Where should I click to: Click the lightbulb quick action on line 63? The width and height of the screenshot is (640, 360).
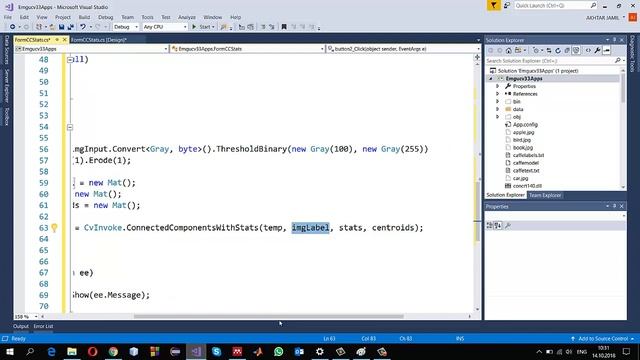pos(54,228)
